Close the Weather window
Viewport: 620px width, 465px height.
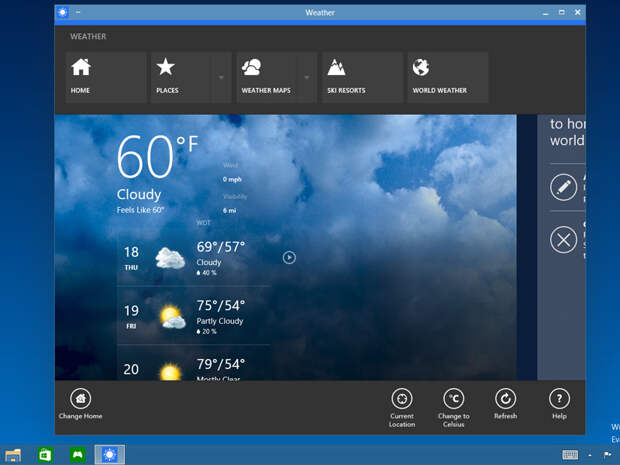[577, 13]
